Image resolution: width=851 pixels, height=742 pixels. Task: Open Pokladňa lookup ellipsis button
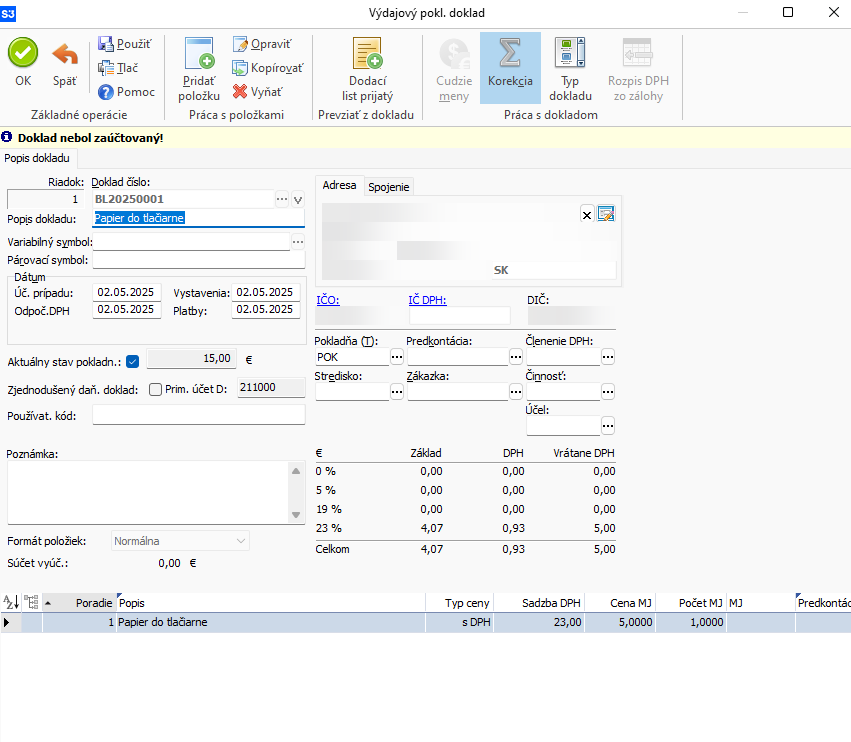point(397,357)
